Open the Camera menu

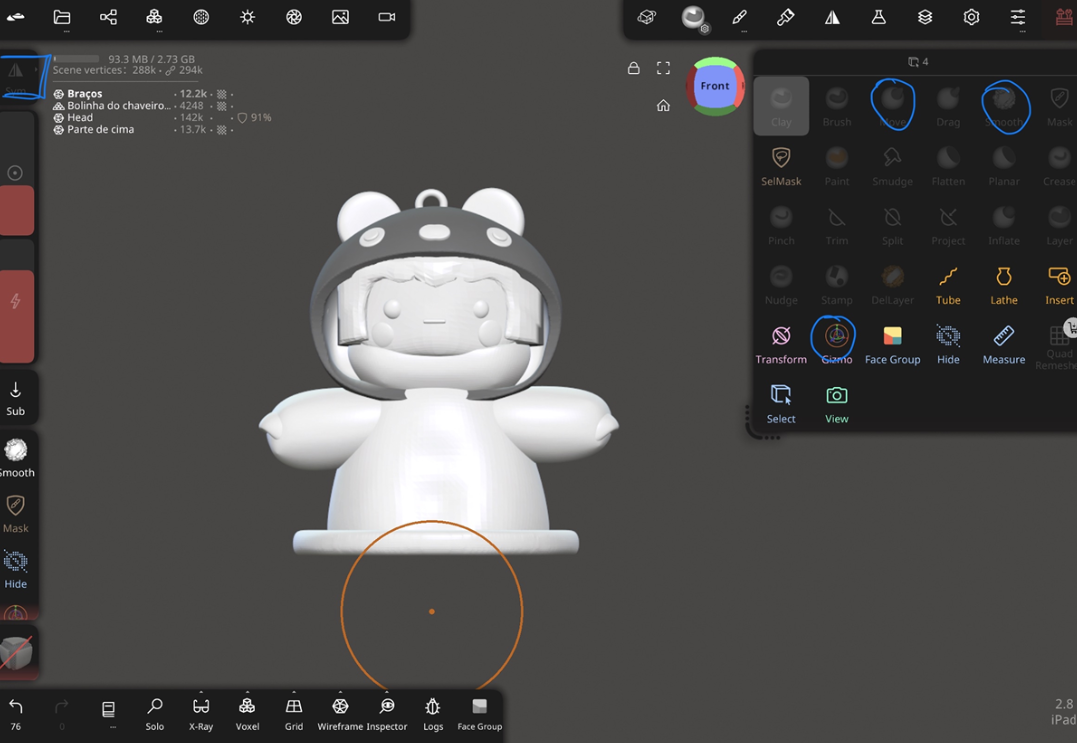pos(387,17)
